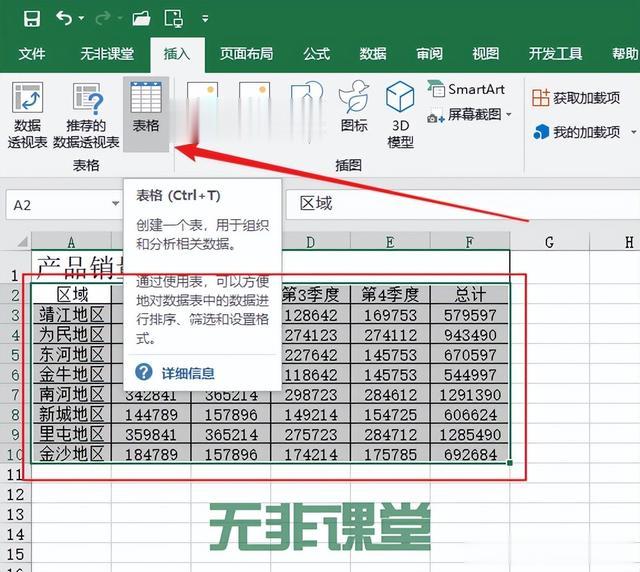Screen dimensions: 640x572
Task: Click the 总计 header cell
Action: [470, 294]
